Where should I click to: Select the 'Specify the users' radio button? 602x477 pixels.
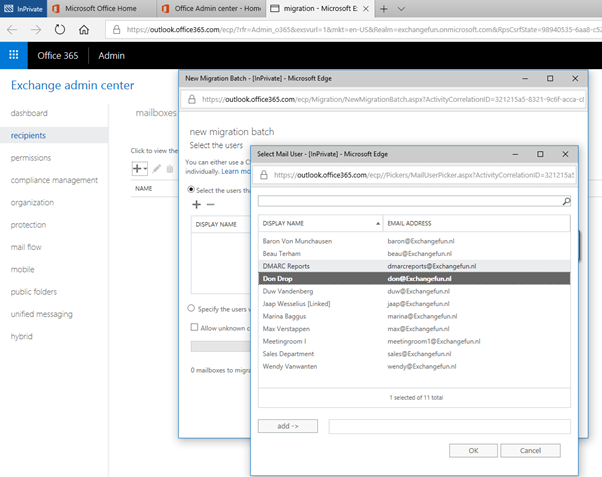click(192, 308)
